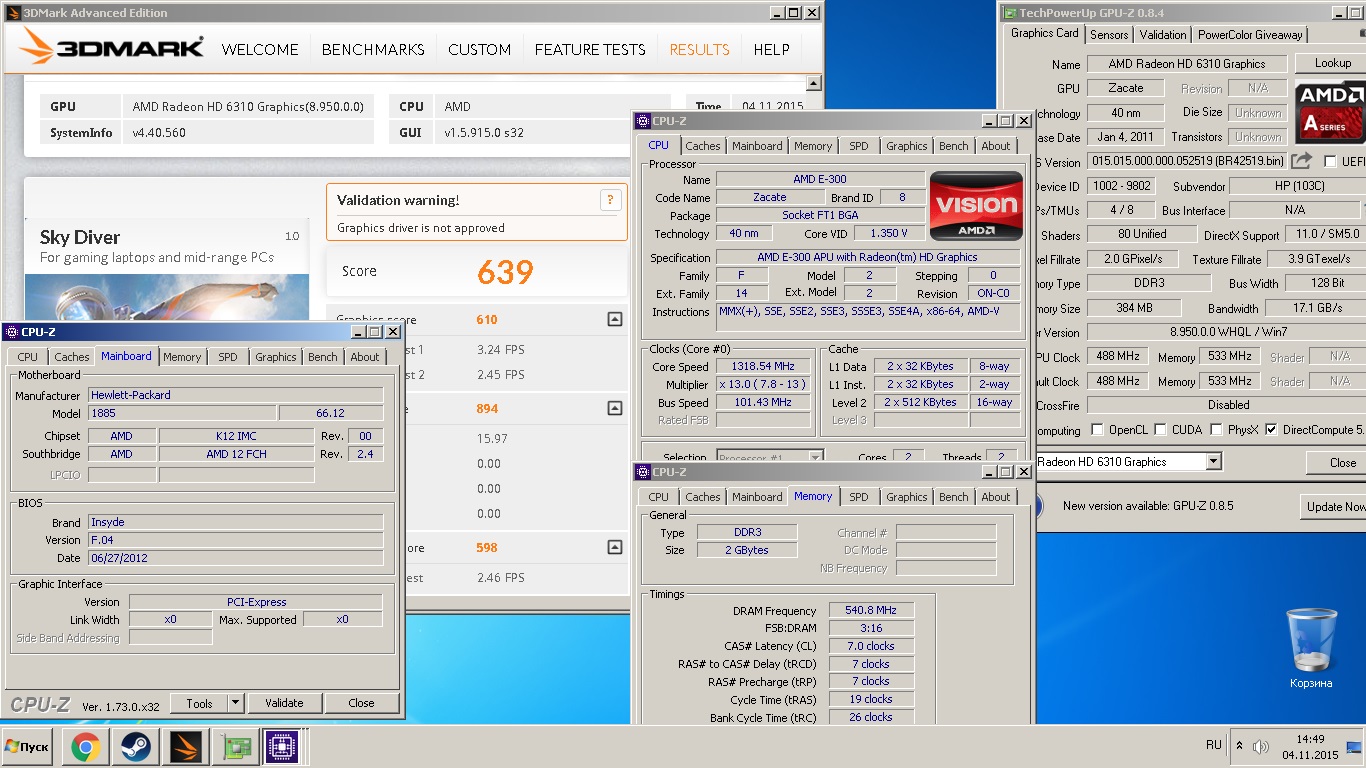The height and width of the screenshot is (768, 1366).
Task: Collapse the section scoring 598
Action: (x=614, y=547)
